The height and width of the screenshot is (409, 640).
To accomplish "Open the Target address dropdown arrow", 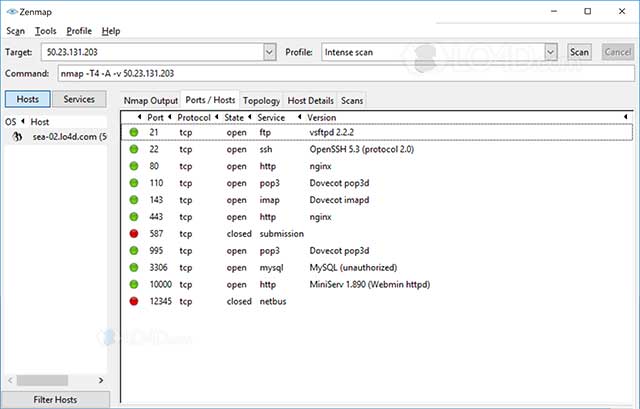I will 269,52.
